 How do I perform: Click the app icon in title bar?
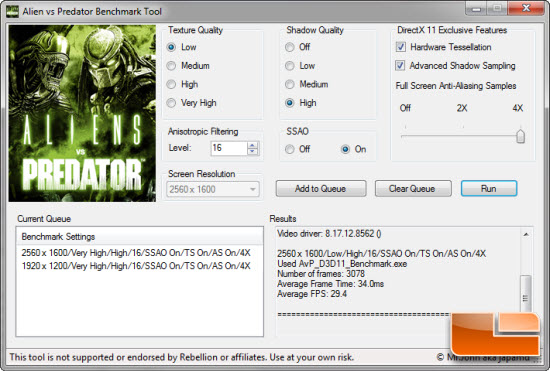coord(12,11)
